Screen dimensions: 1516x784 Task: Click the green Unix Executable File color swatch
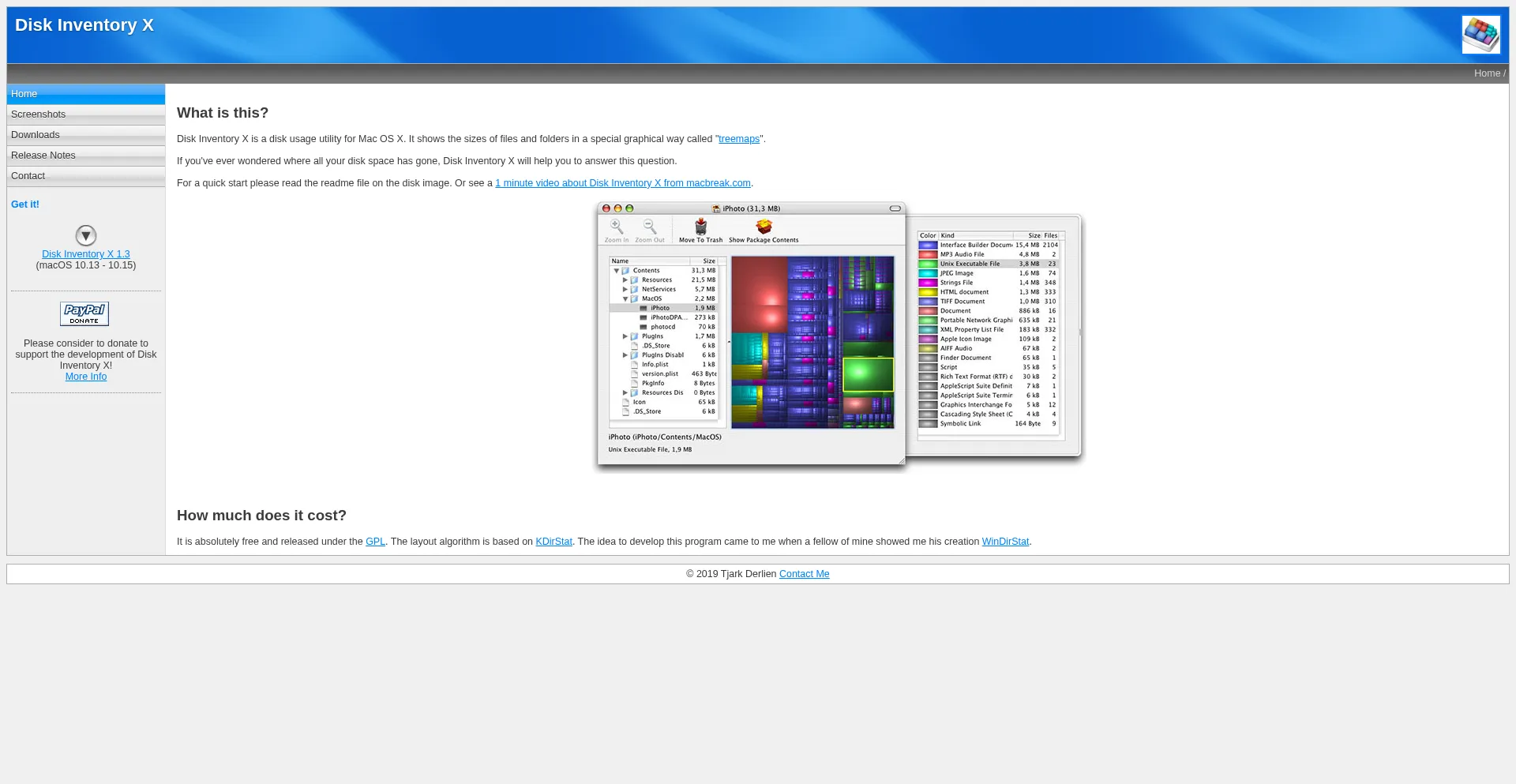tap(928, 264)
